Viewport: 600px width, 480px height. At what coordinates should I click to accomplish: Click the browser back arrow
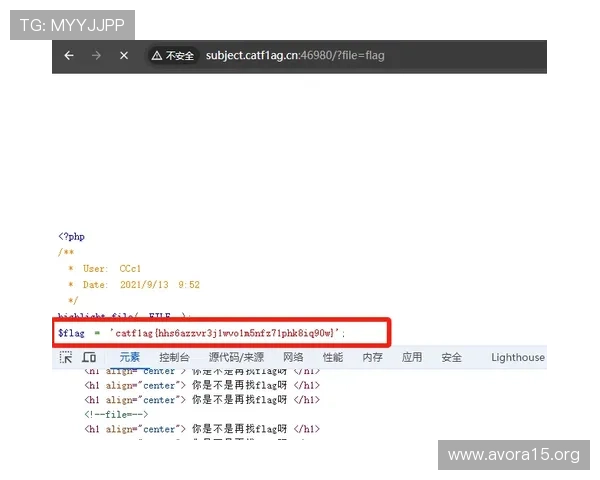(x=69, y=56)
